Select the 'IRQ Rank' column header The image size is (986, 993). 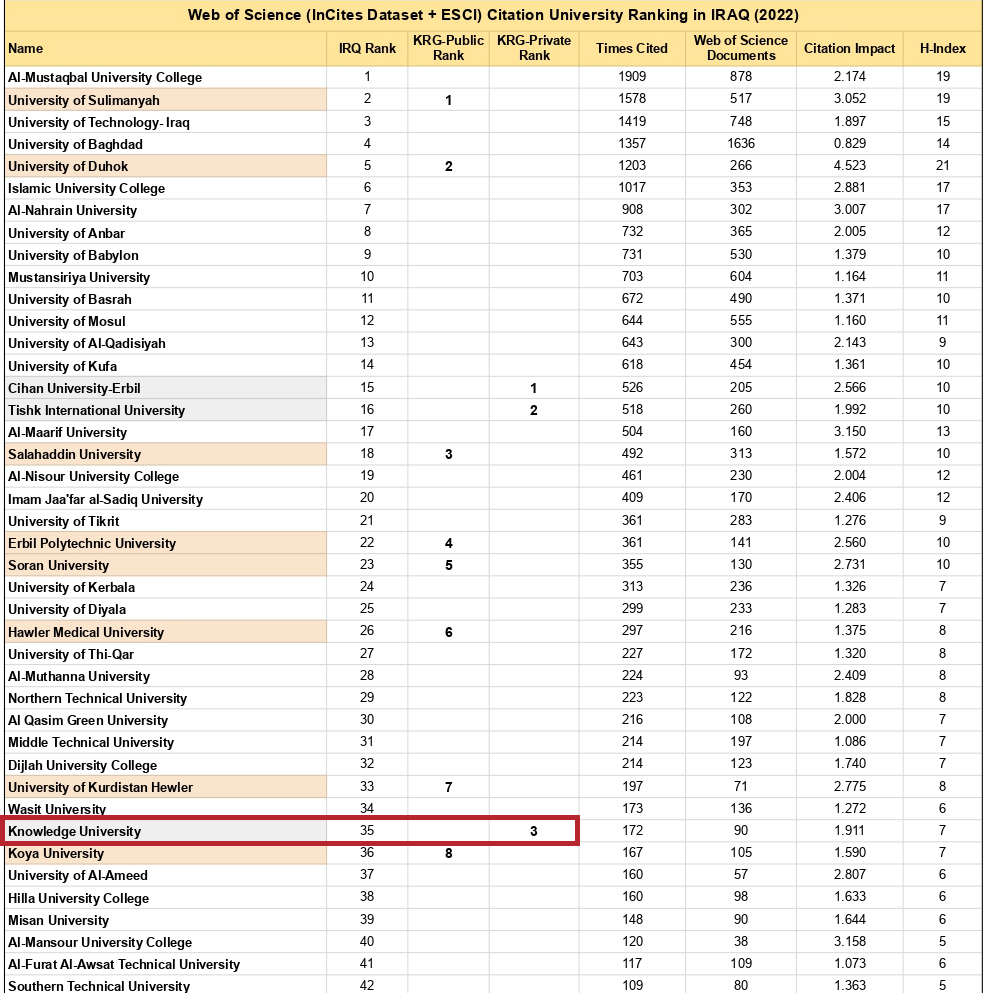[367, 49]
